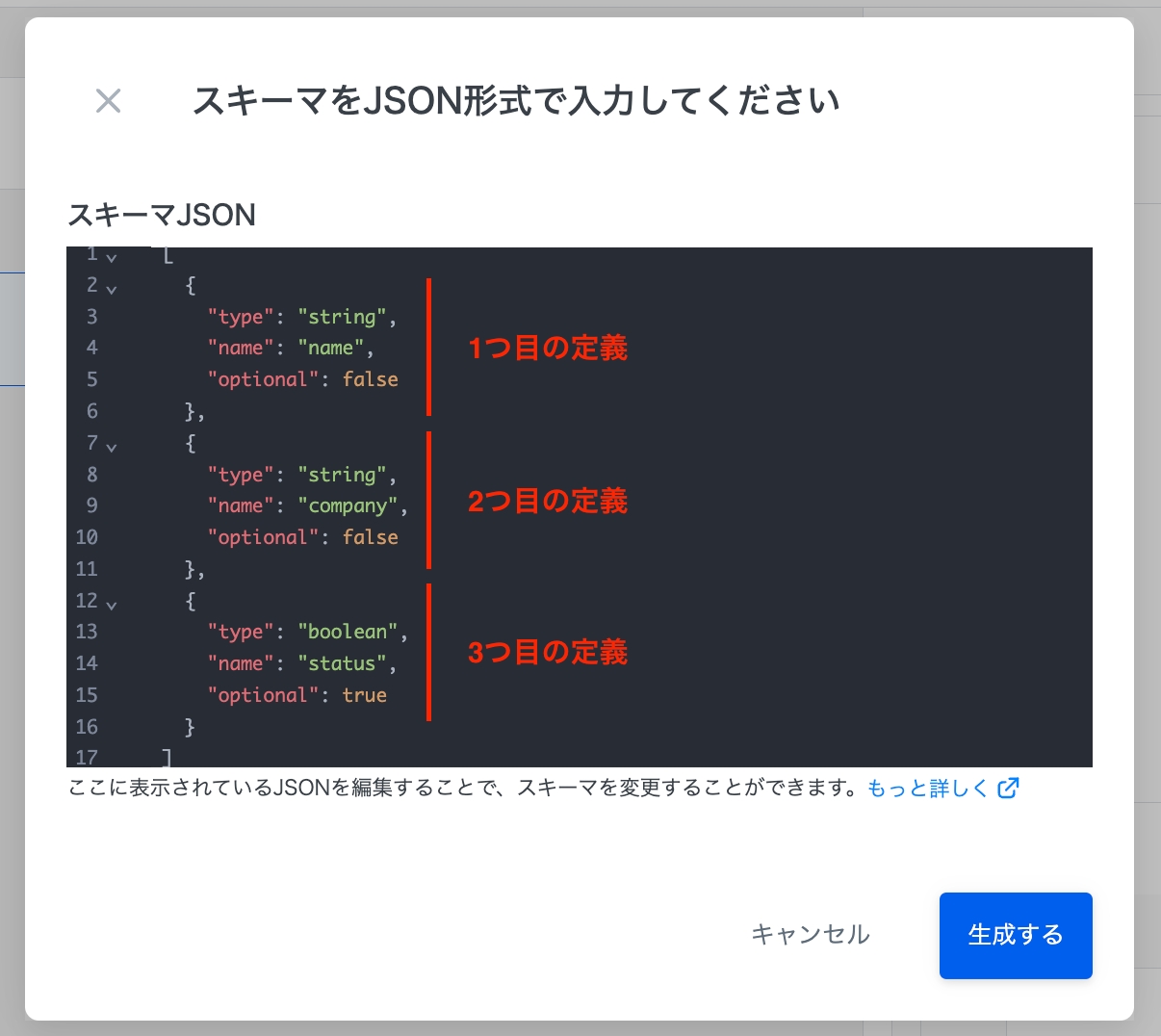
Task: Place cursor on the "status" name value
Action: pos(342,664)
